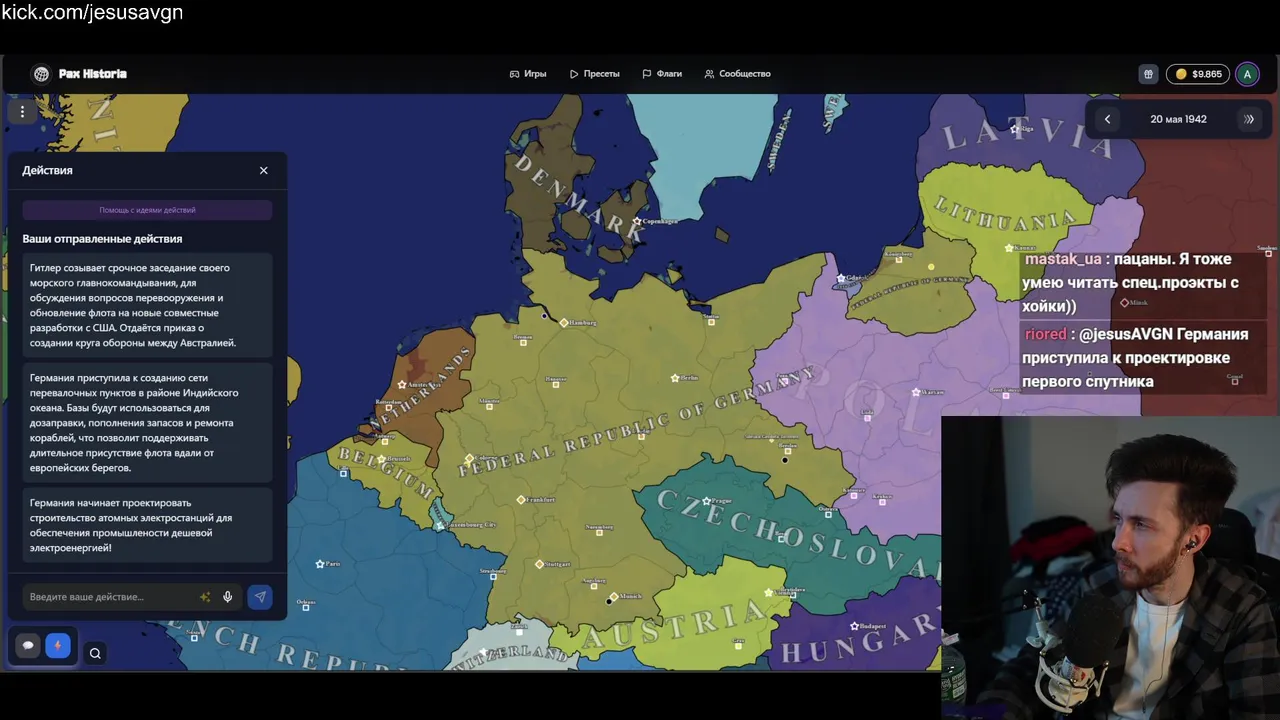Open the three-dot map options menu
Screen dimensions: 1280x720
pos(22,112)
